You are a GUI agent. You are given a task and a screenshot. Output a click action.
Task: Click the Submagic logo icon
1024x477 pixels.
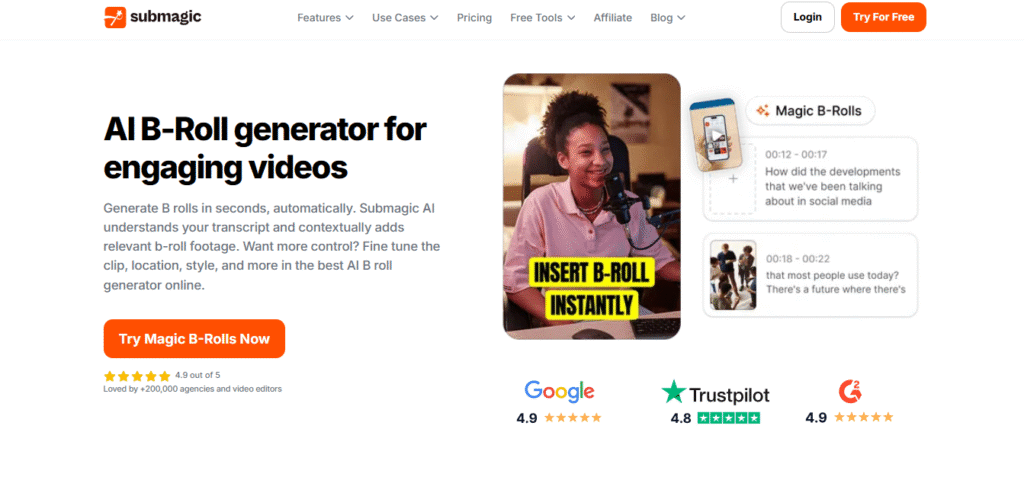[115, 18]
